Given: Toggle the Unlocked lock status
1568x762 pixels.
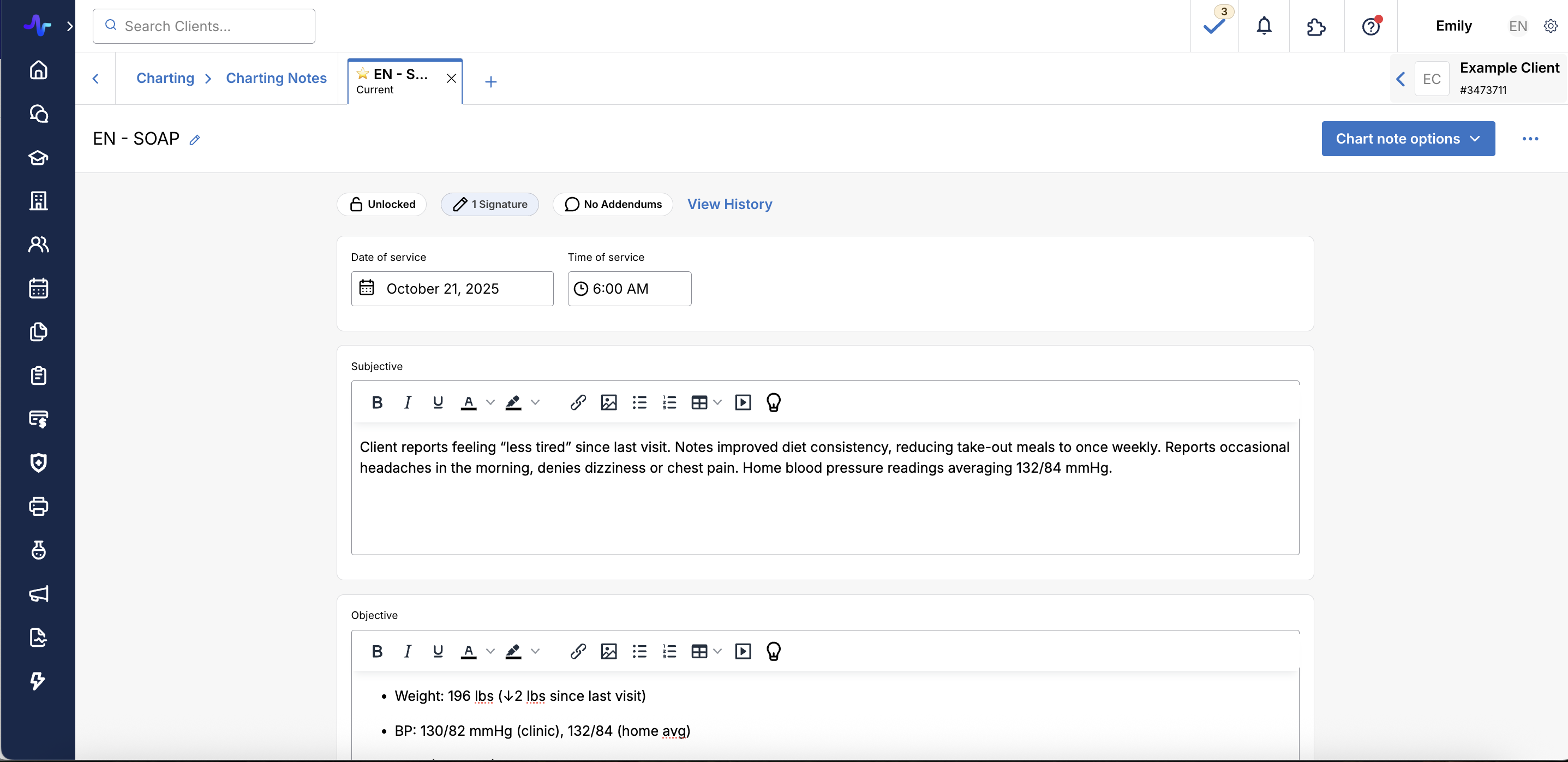Looking at the screenshot, I should 382,204.
